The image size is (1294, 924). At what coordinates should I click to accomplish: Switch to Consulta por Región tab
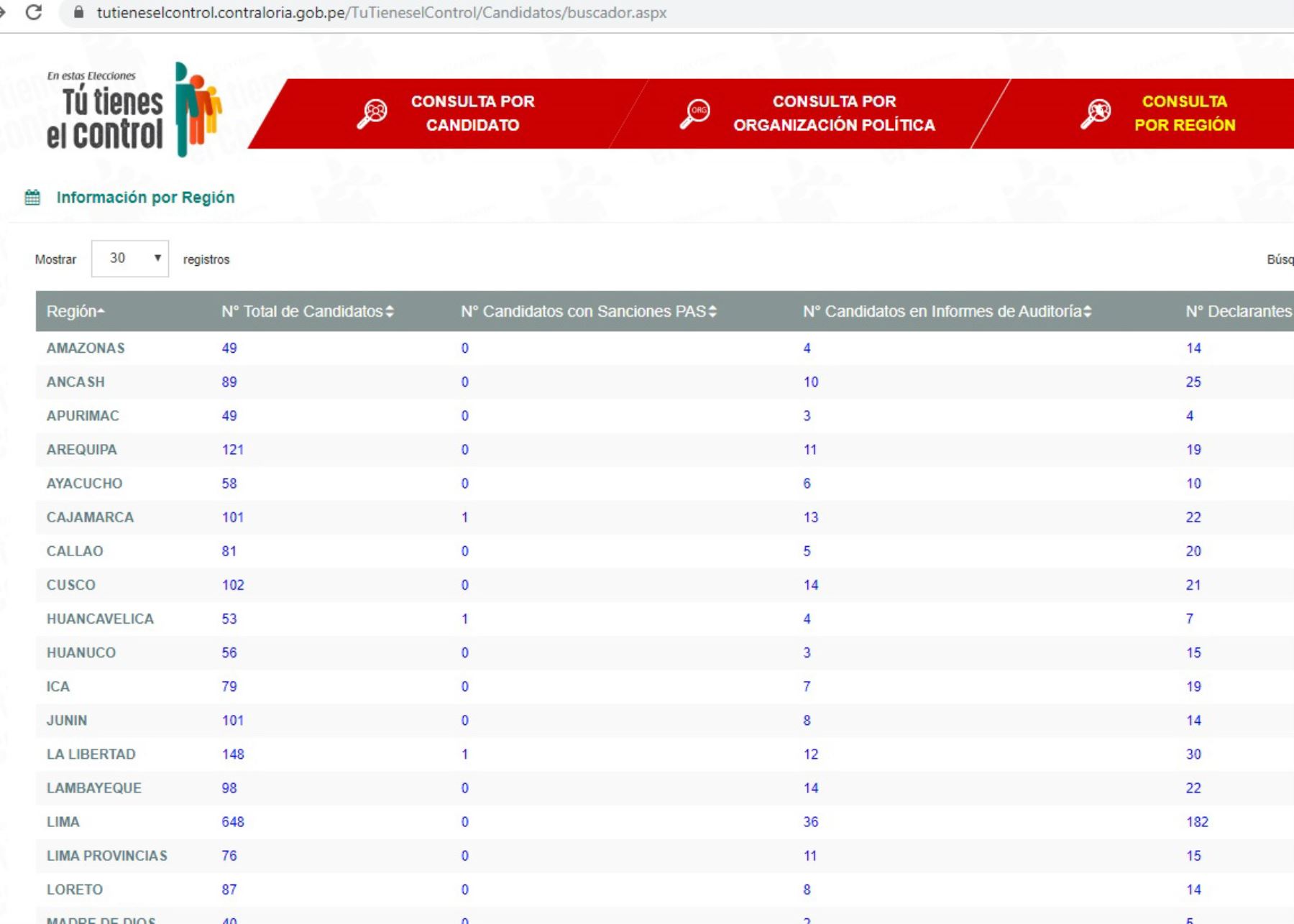pyautogui.click(x=1184, y=113)
